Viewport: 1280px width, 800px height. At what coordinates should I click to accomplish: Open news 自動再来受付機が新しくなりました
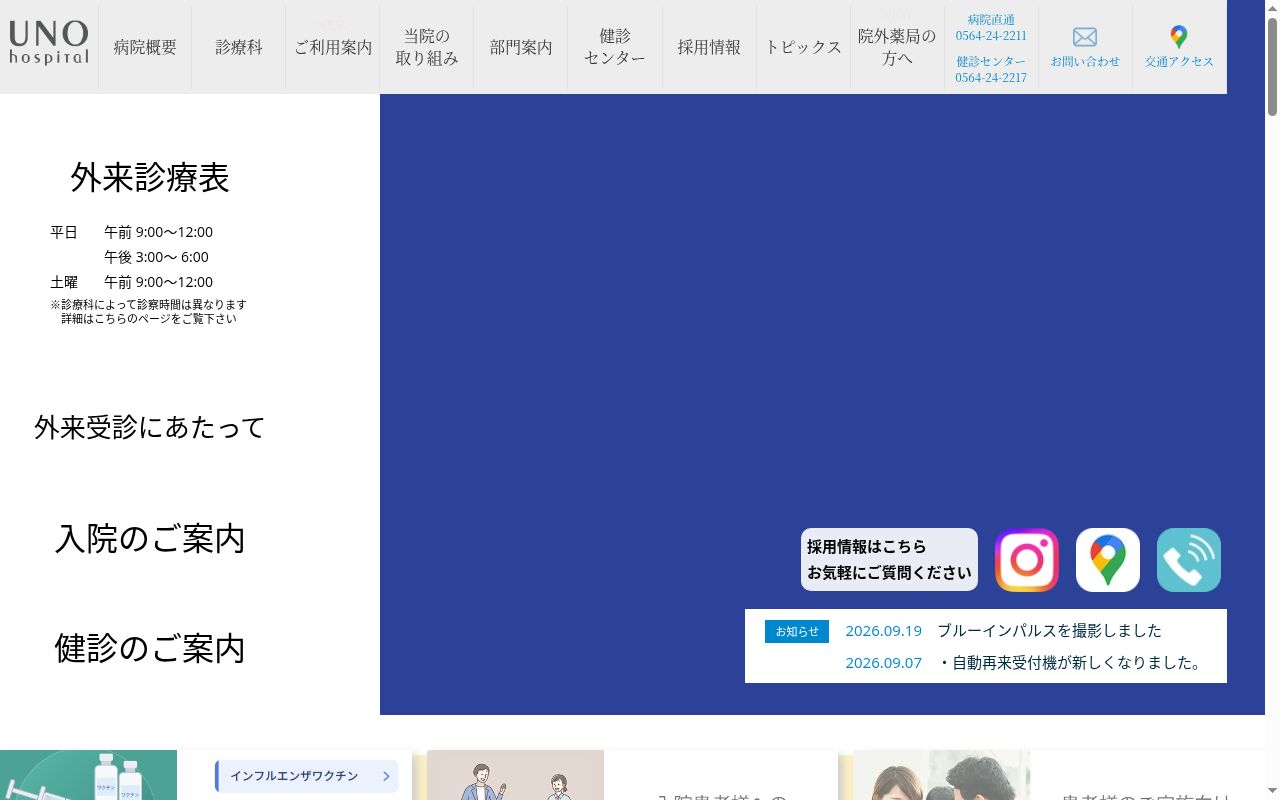(1072, 662)
